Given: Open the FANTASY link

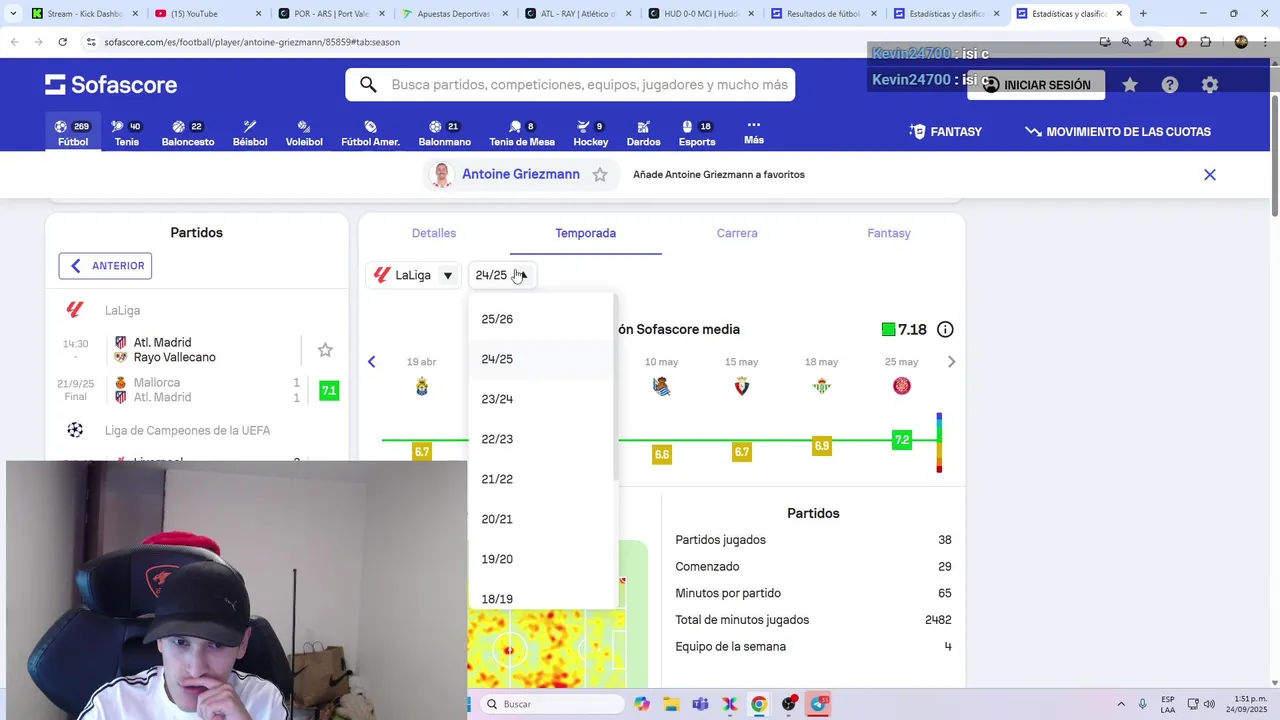Looking at the screenshot, I should pyautogui.click(x=946, y=132).
